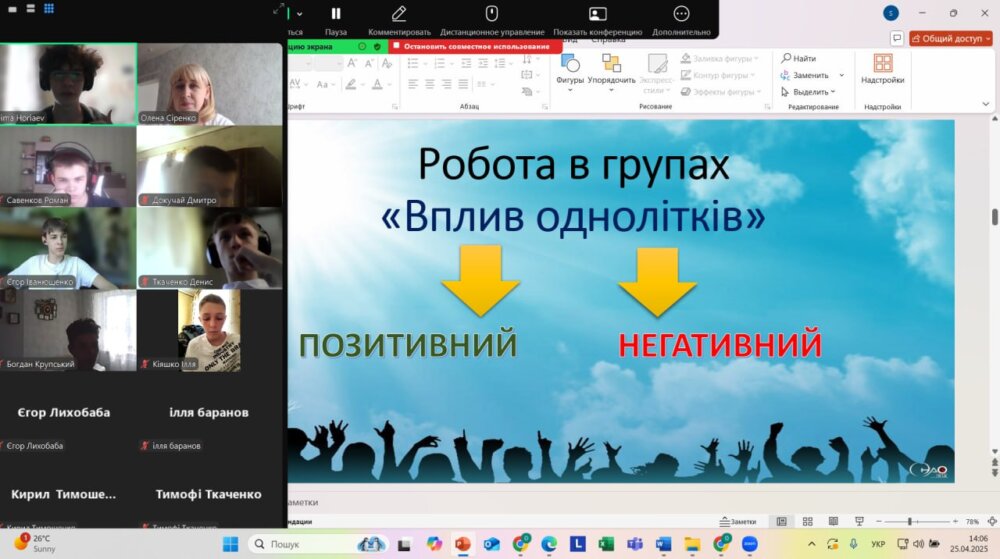
Task: Open Microsoft Teams from the taskbar
Action: (x=635, y=544)
